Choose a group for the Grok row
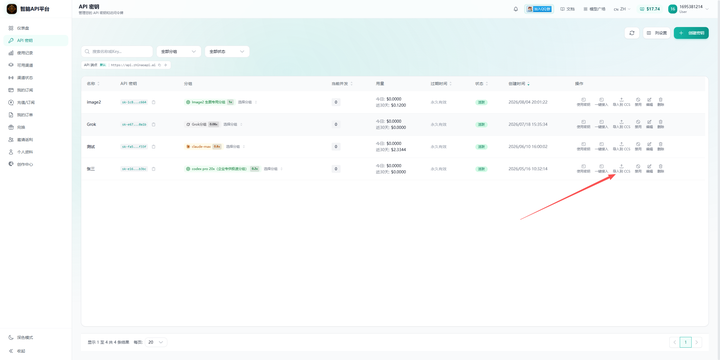Screen dimensions: 720x360 pyautogui.click(x=233, y=124)
